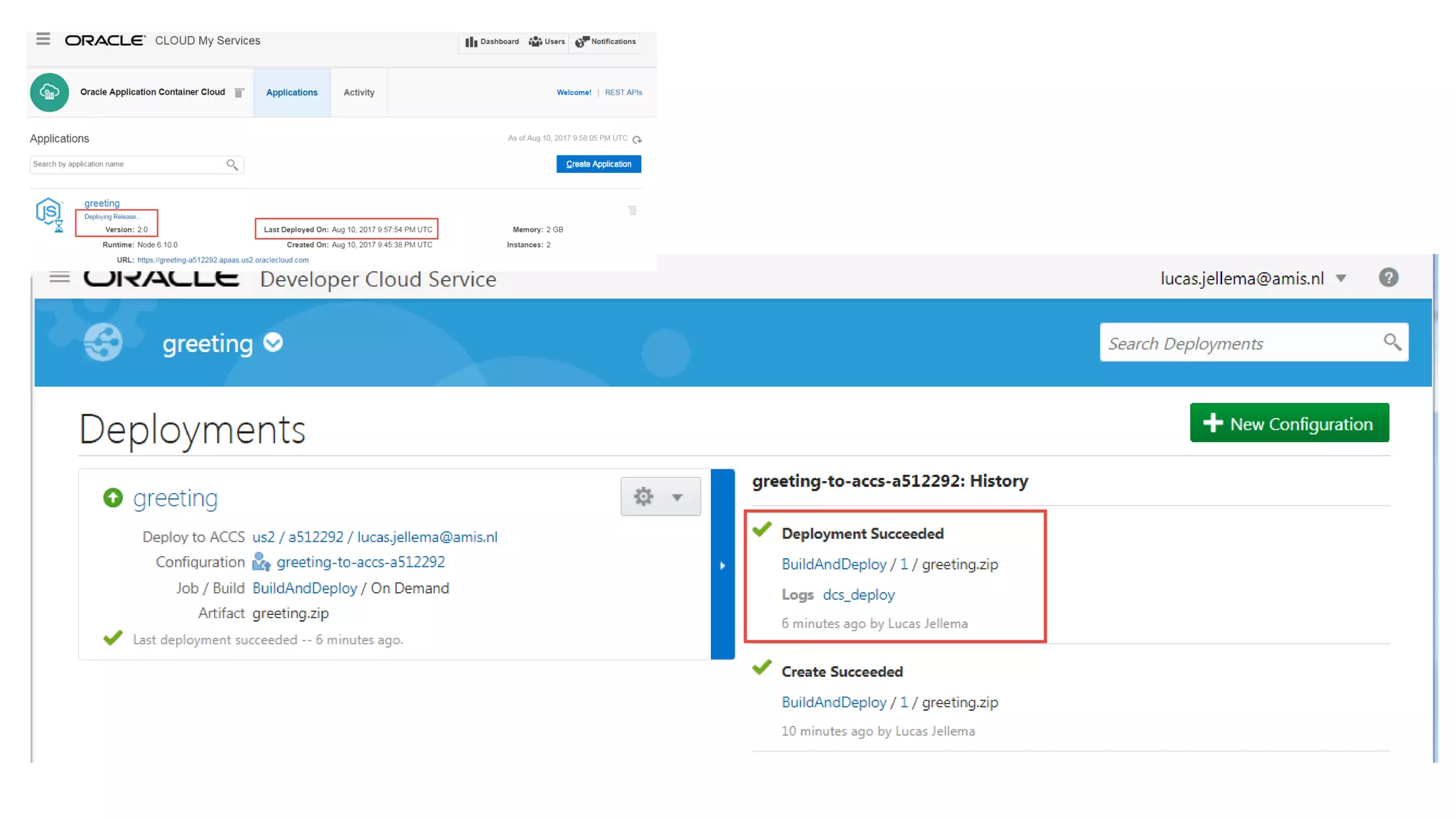This screenshot has height=819, width=1456.
Task: Click the Search Deployments magnifier icon
Action: tap(1392, 343)
